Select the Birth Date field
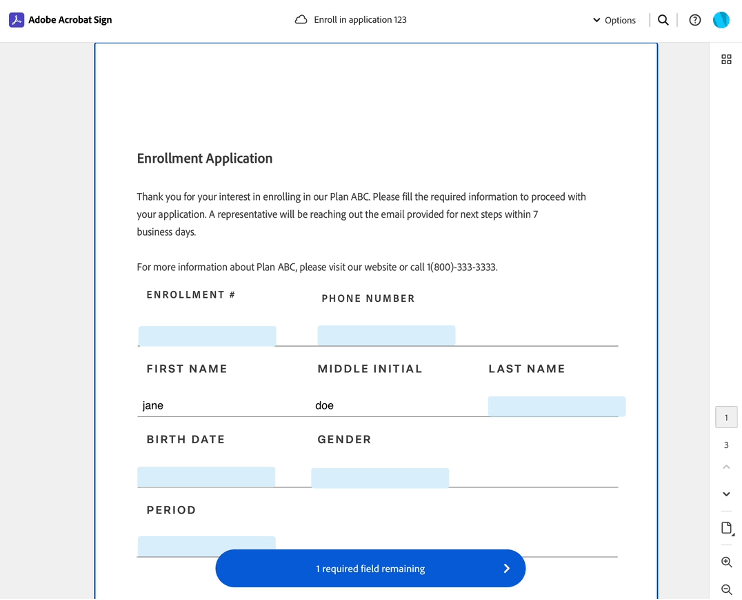This screenshot has height=600, width=742. [206, 477]
